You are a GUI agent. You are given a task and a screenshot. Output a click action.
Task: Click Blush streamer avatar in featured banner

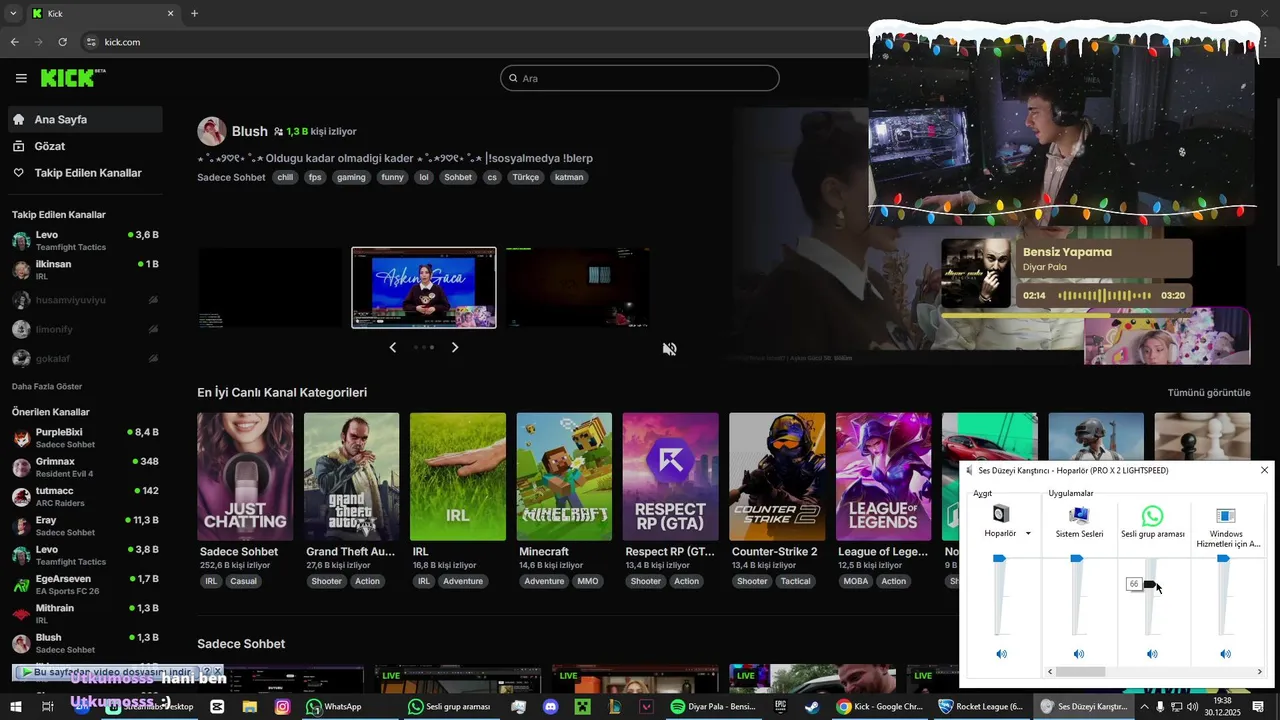[211, 131]
